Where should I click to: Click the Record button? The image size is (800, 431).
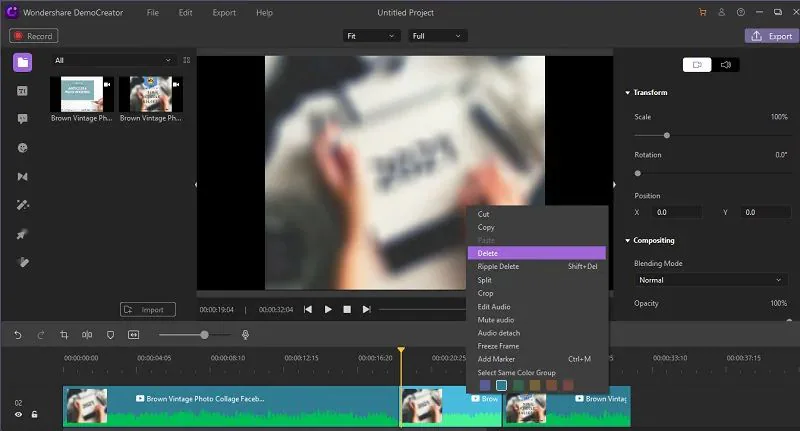tap(34, 36)
